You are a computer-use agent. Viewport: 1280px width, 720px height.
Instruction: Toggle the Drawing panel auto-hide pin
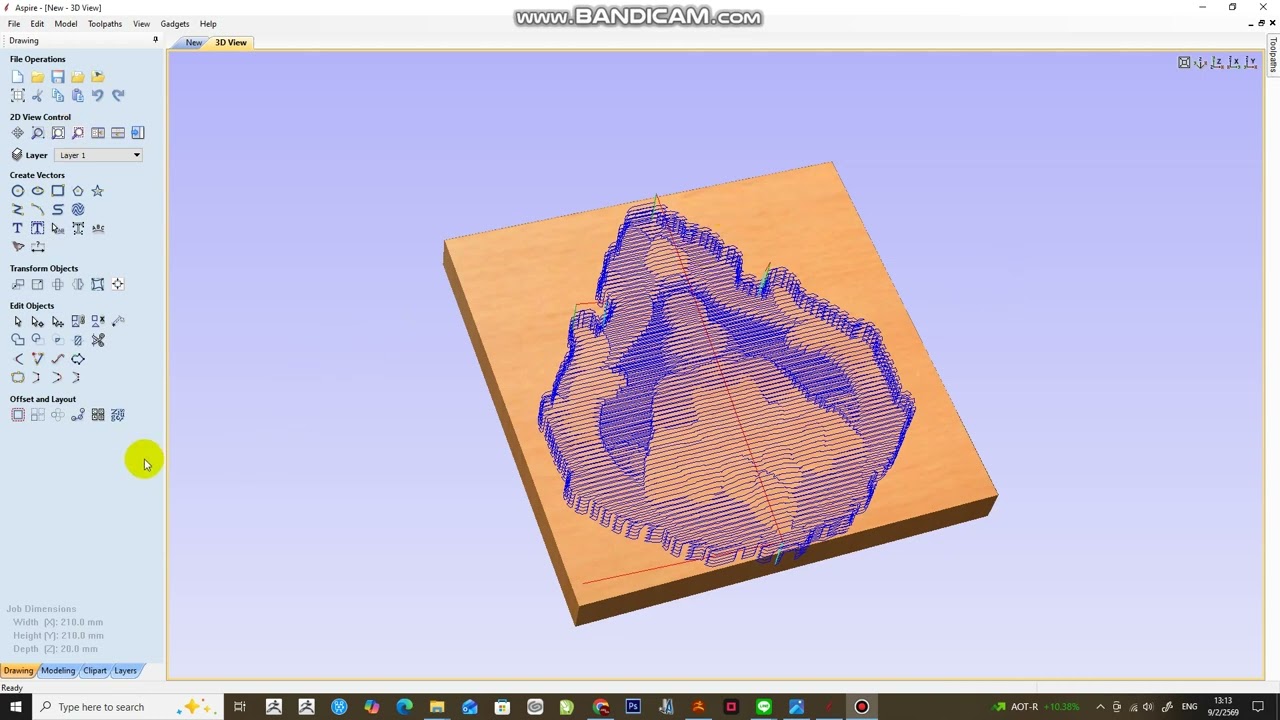tap(155, 40)
